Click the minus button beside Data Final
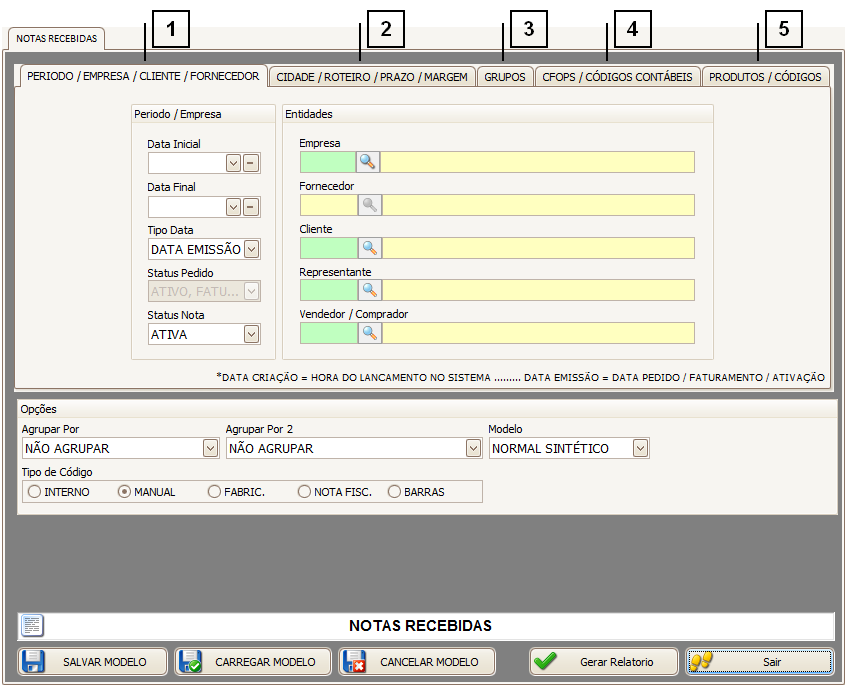This screenshot has height=686, width=847. pos(251,207)
